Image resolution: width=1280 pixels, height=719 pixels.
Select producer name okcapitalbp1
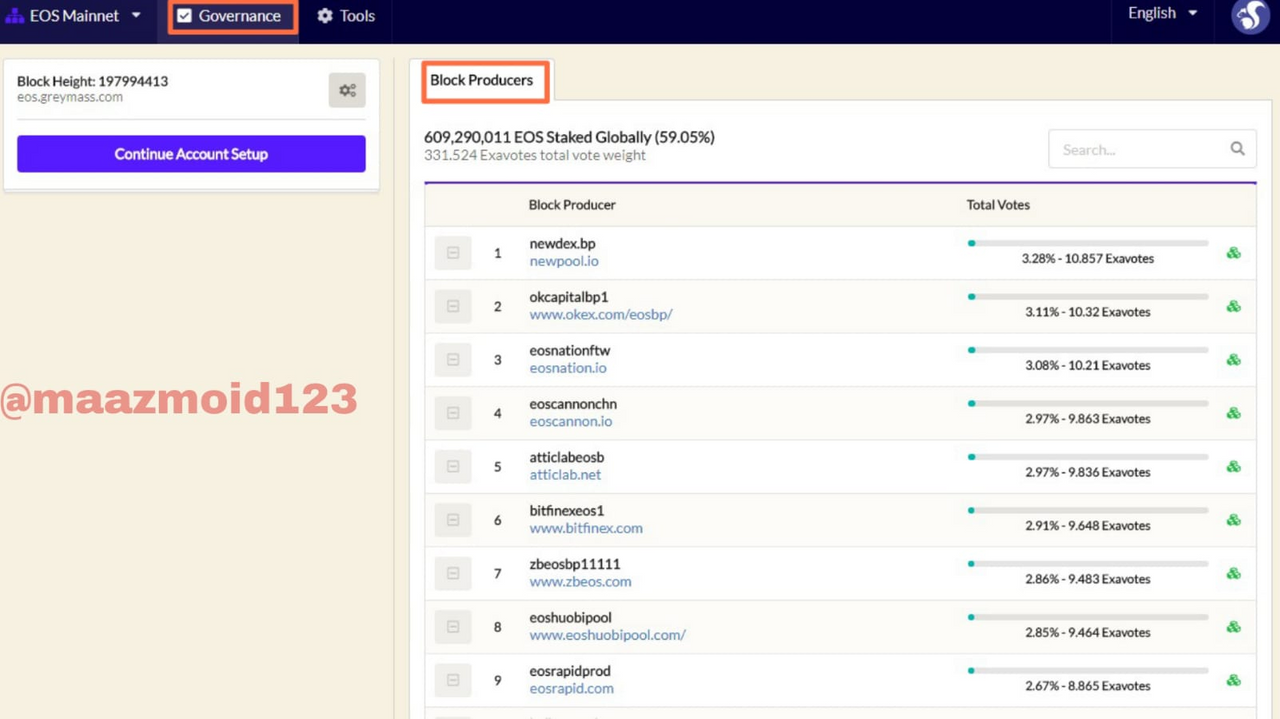(x=569, y=297)
